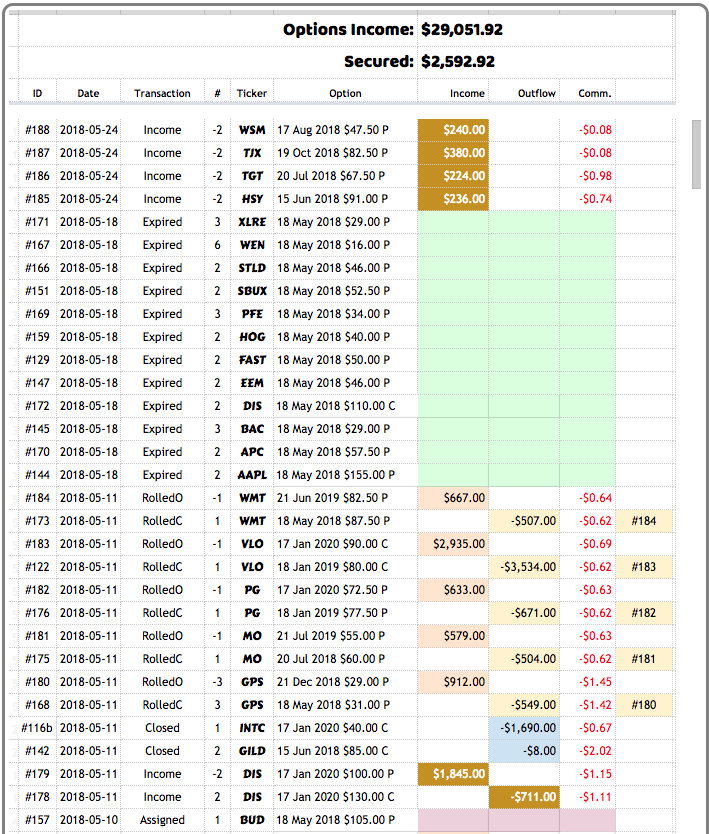Click the TJX ticker cell
This screenshot has width=709, height=834.
coord(252,153)
